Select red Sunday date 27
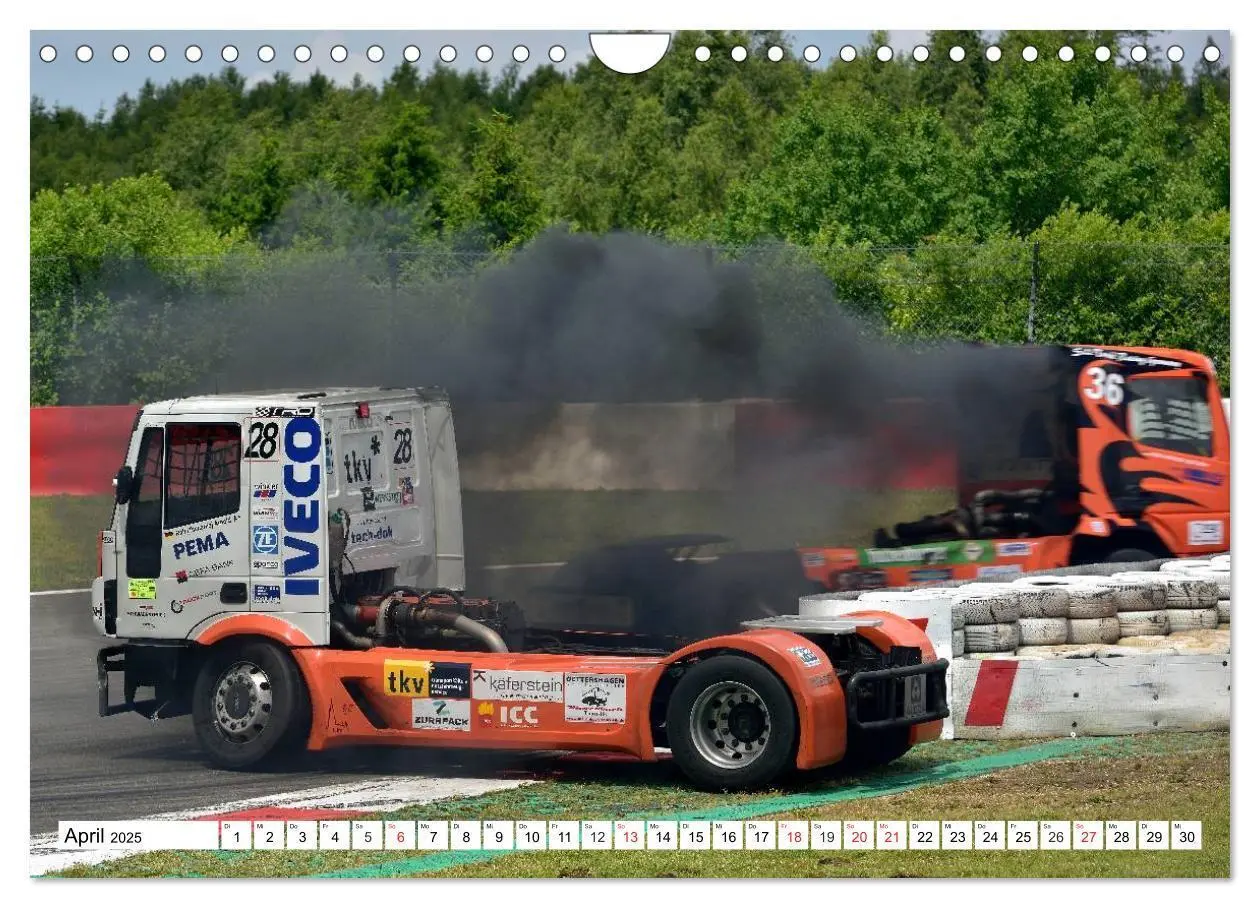The image size is (1260, 908). coord(1088,836)
